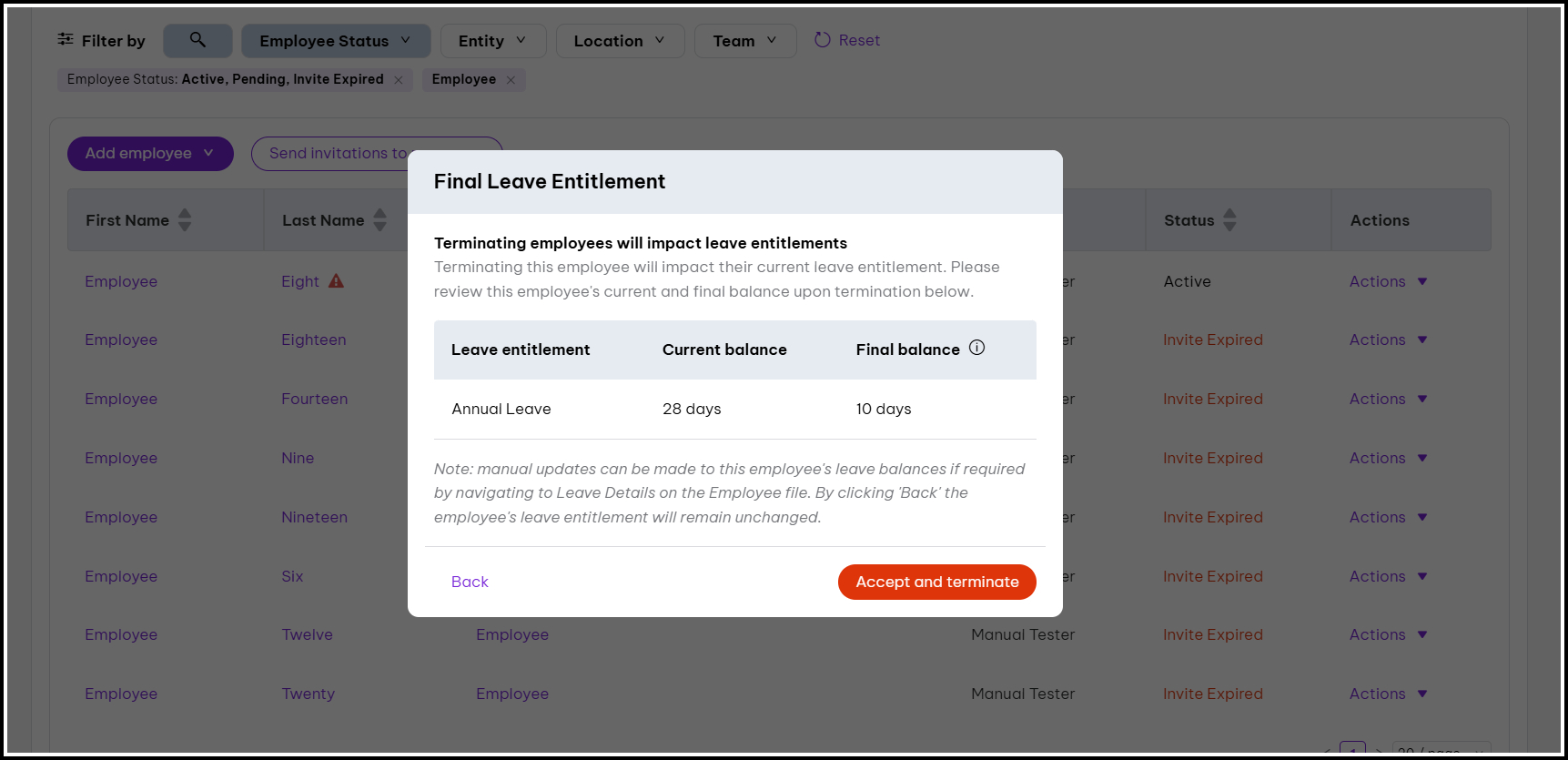The width and height of the screenshot is (1568, 760).
Task: Click the Back link in dialog
Action: [x=470, y=583]
